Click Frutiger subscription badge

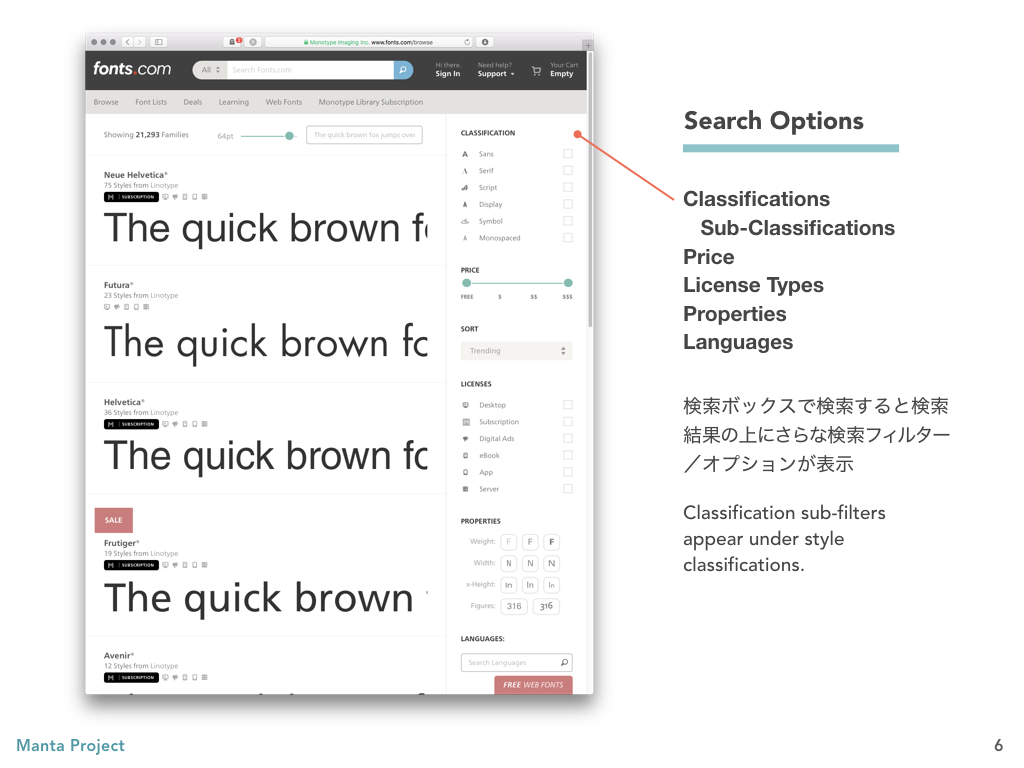[x=131, y=565]
